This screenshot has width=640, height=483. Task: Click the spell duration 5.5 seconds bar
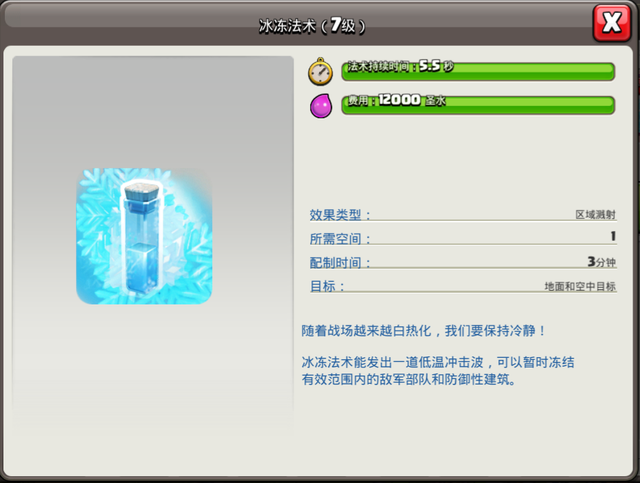[x=478, y=69]
